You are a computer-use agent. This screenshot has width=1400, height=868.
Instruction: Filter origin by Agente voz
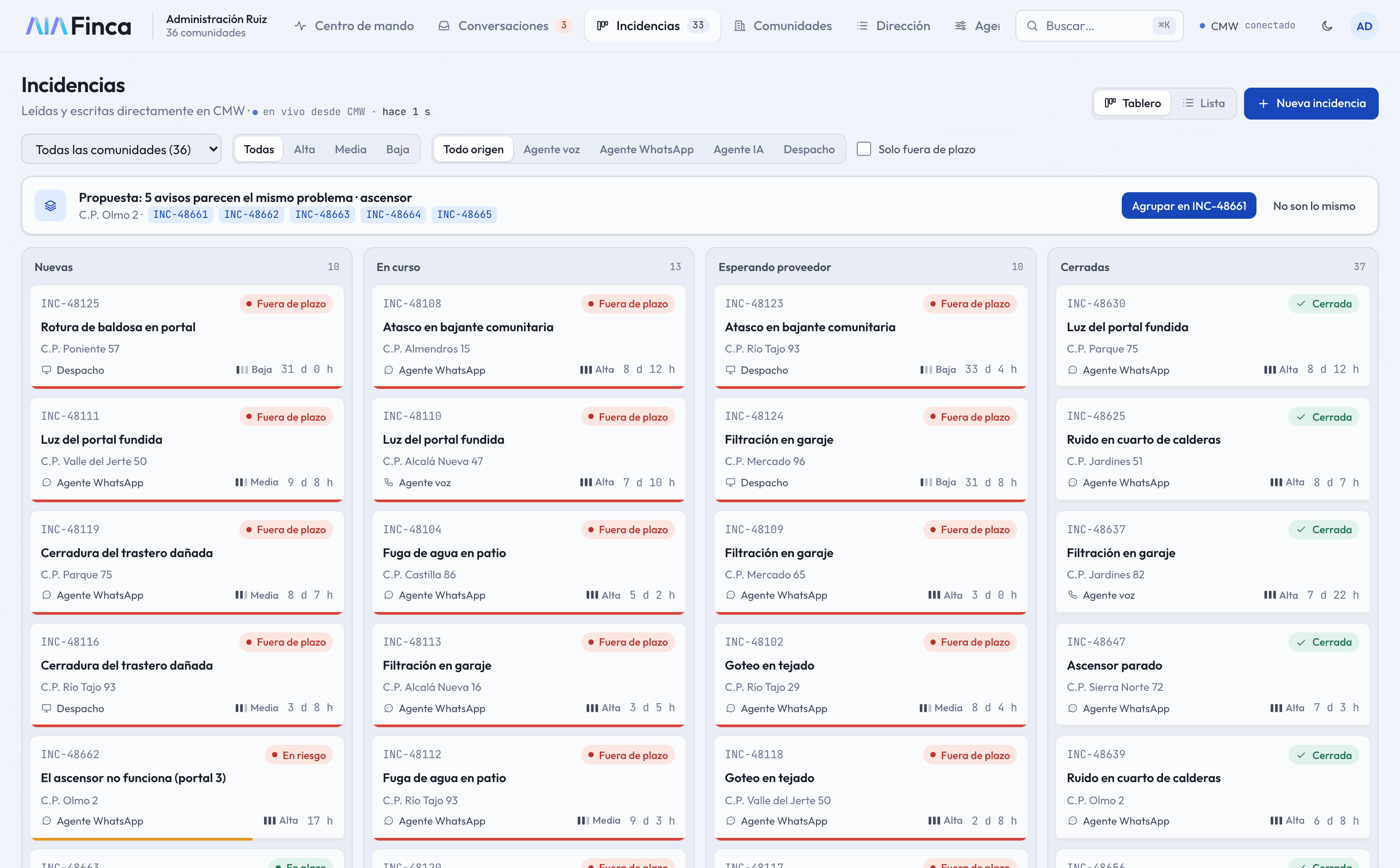pos(551,149)
